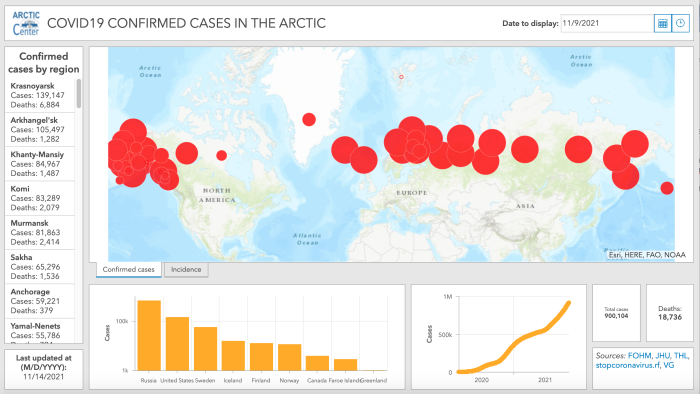The width and height of the screenshot is (700, 394).
Task: Click the small Svalbard marker on map
Action: (x=401, y=77)
